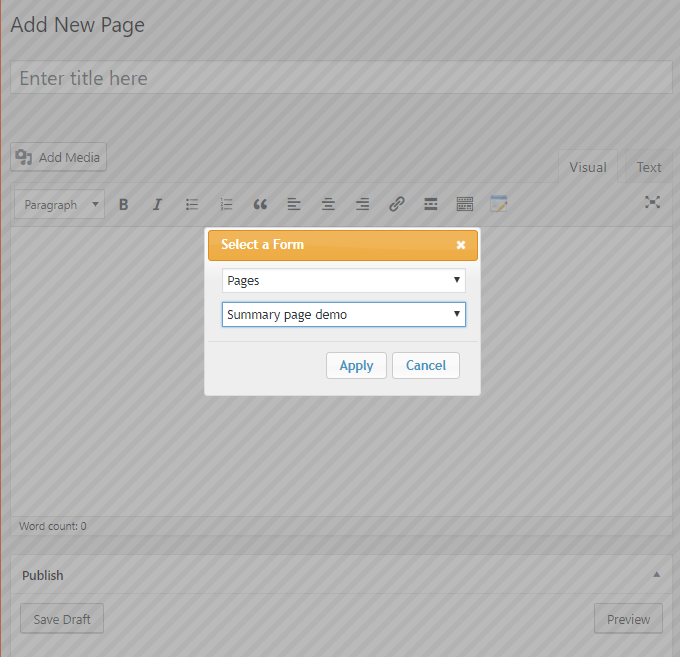680x657 pixels.
Task: Insert a bulleted list
Action: (192, 204)
